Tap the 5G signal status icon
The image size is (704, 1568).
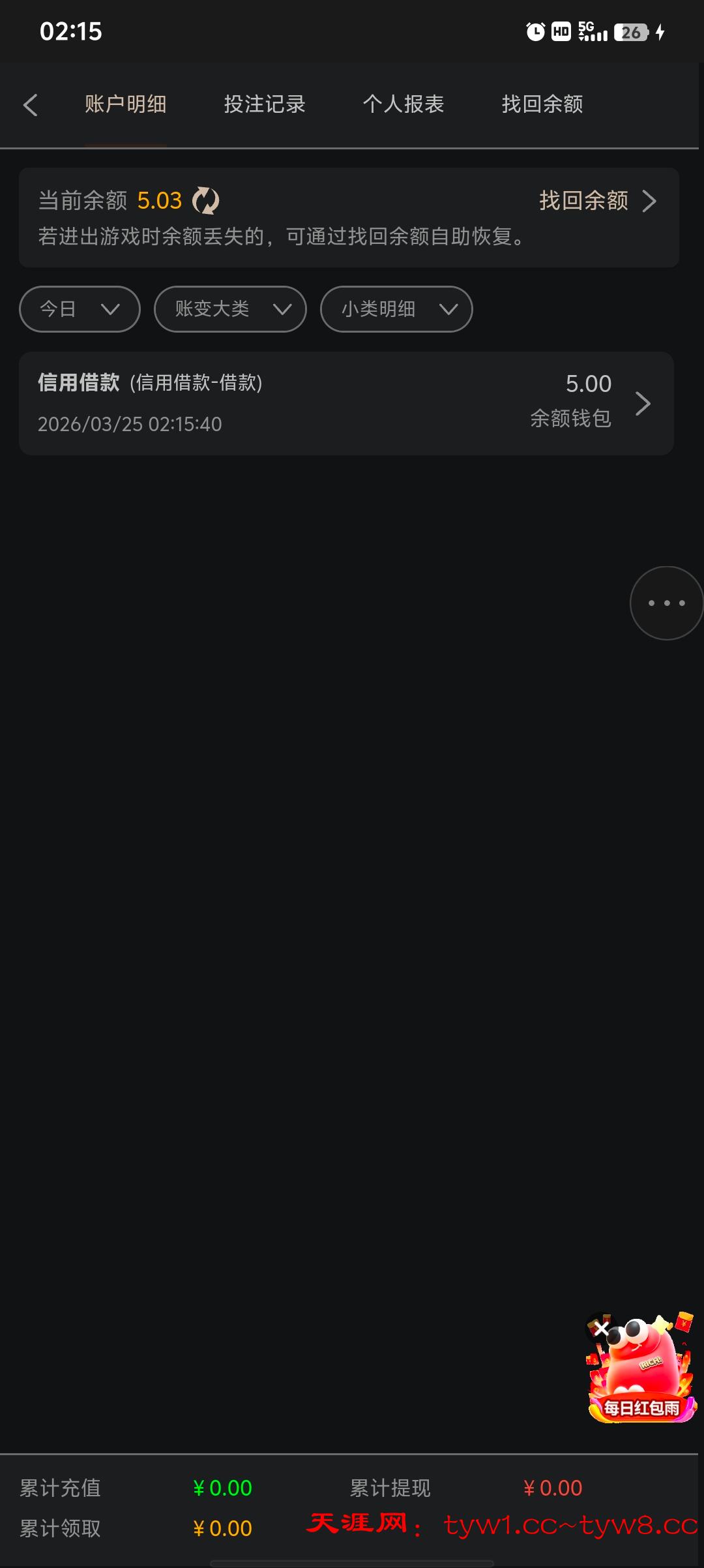click(x=593, y=31)
